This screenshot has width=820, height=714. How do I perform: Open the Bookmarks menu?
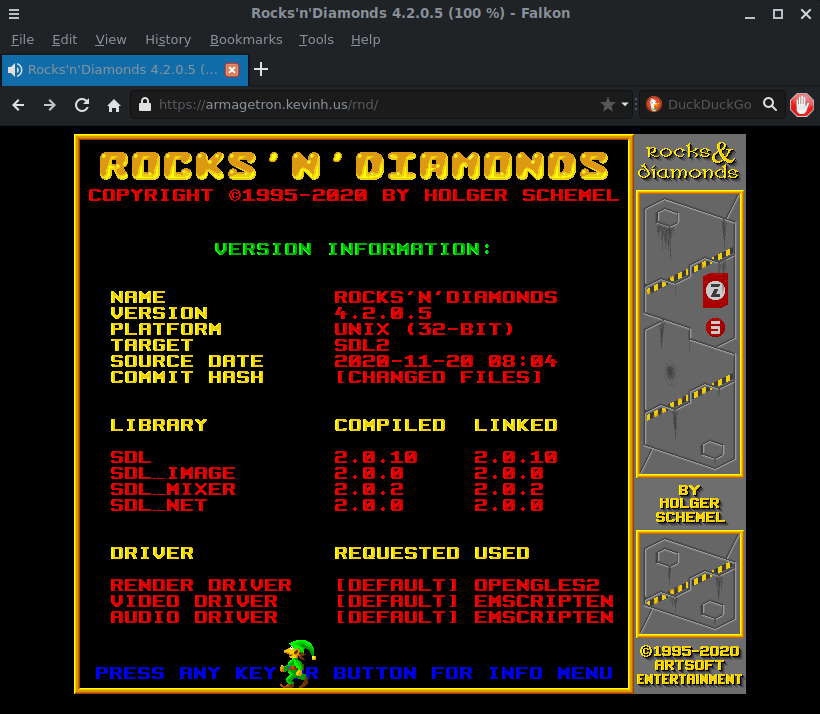click(246, 40)
